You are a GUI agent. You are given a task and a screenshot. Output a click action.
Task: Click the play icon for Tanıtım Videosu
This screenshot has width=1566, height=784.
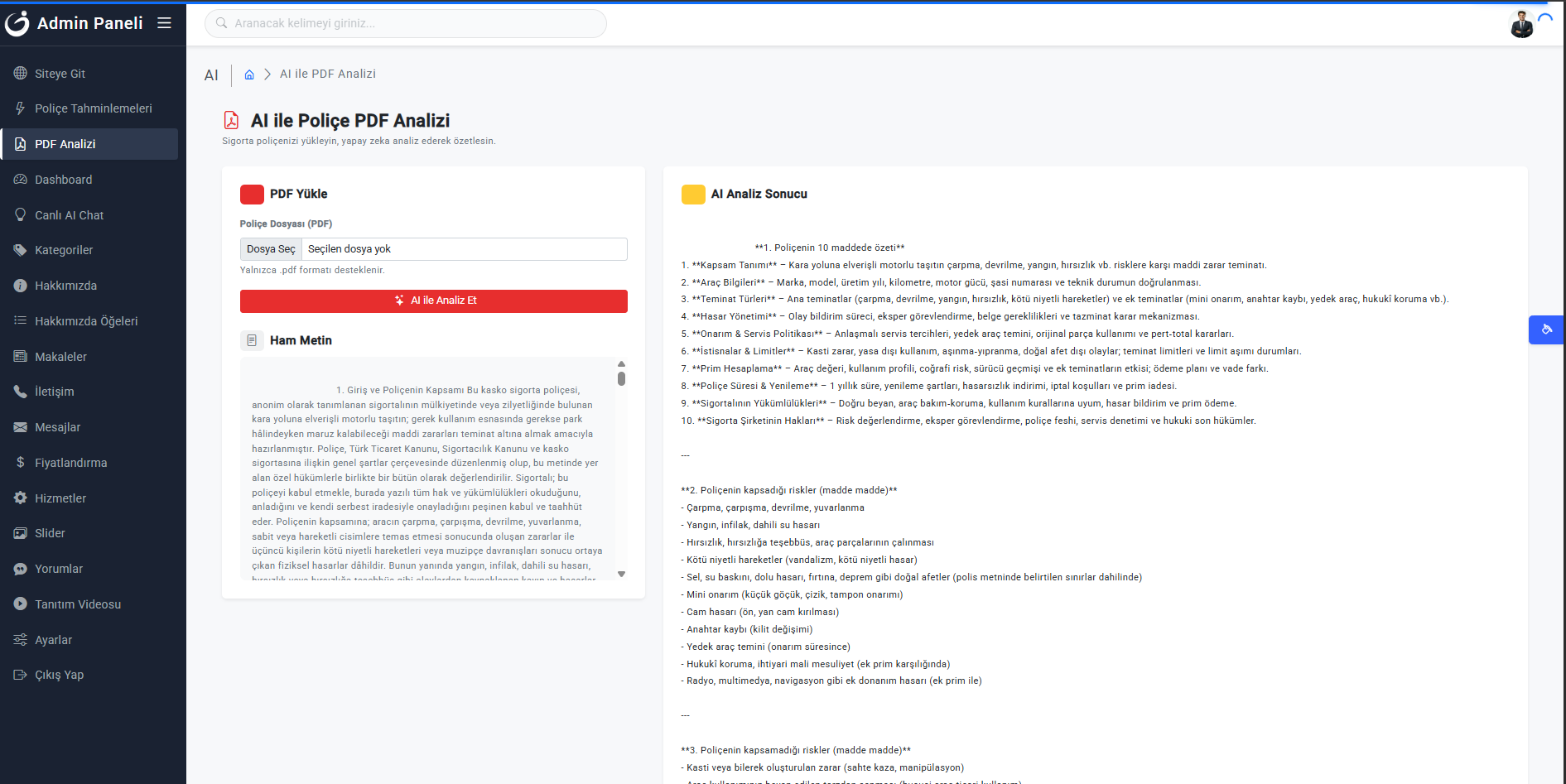(x=20, y=604)
